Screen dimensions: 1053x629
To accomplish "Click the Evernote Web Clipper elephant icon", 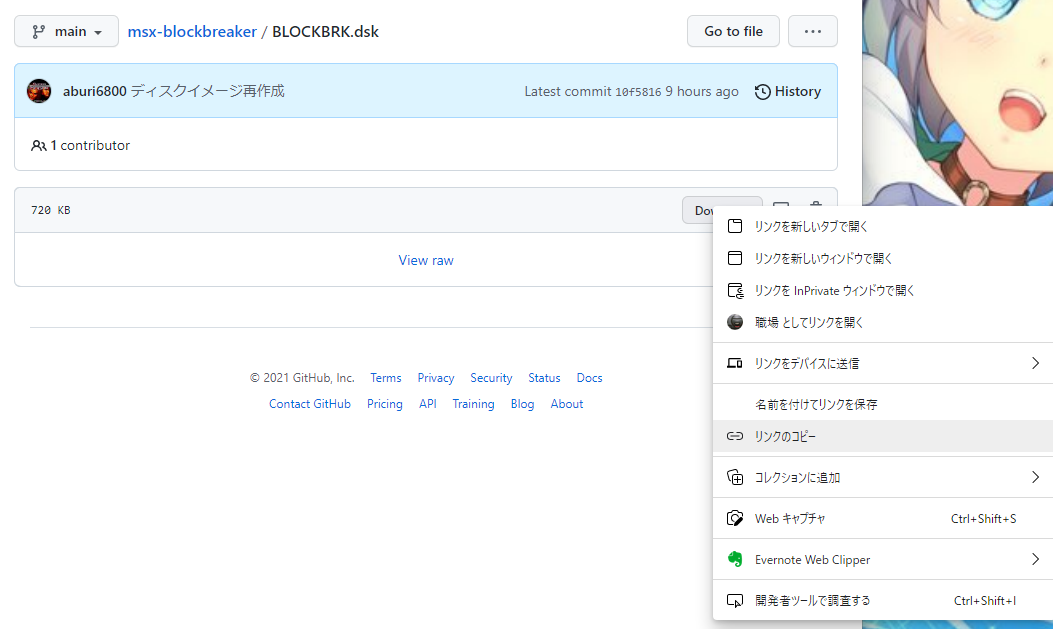I will point(735,559).
